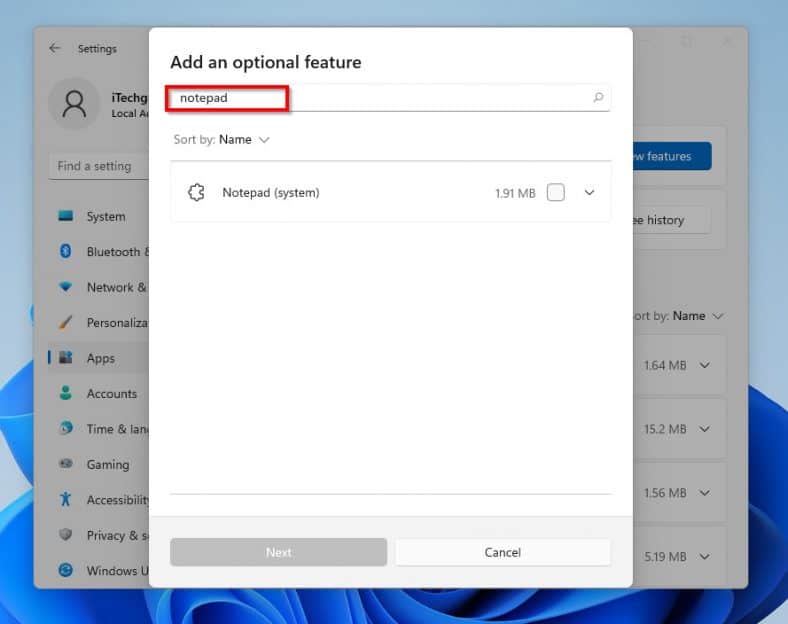Click the optional feature search field
The image size is (788, 624).
point(390,97)
